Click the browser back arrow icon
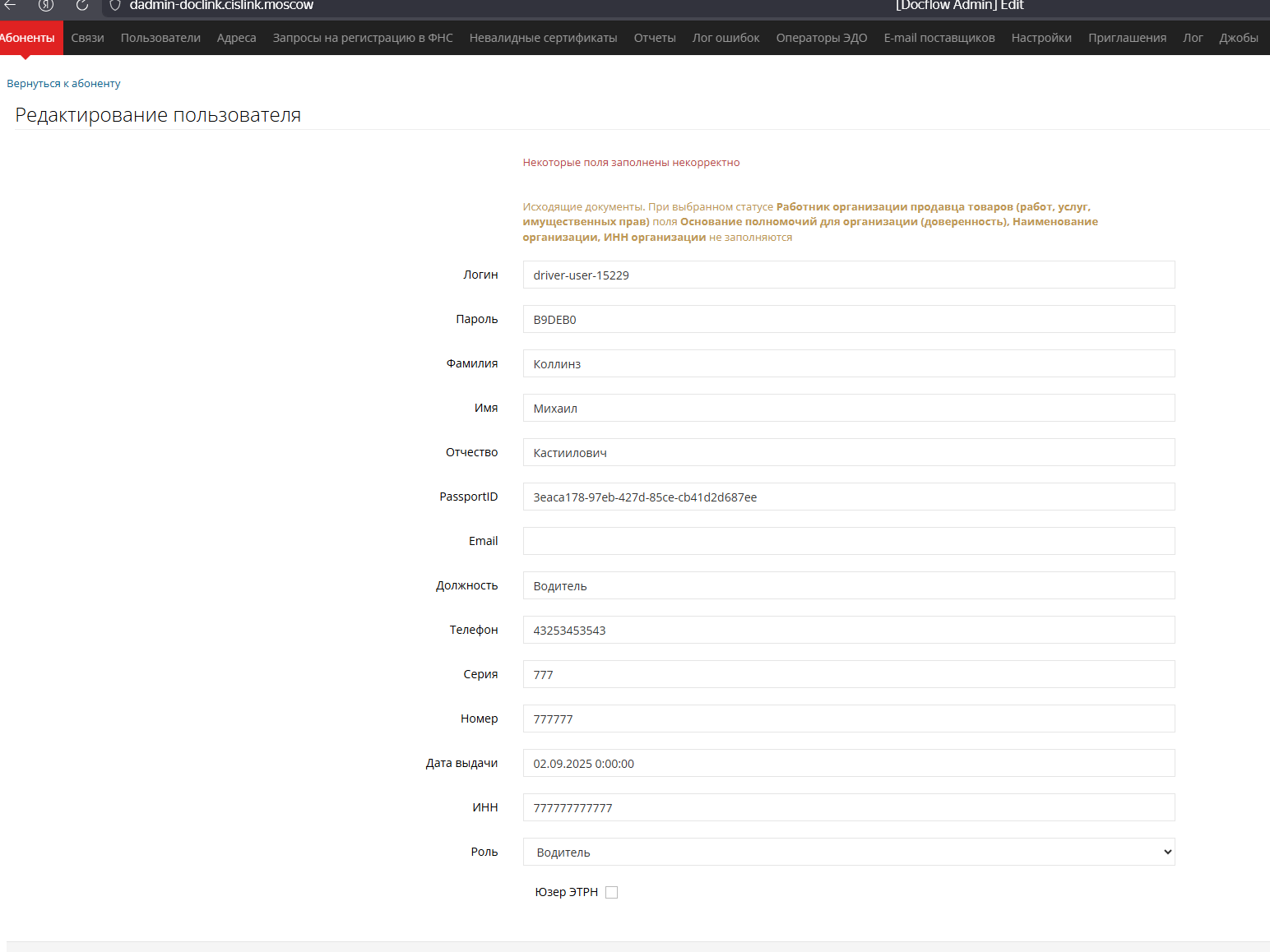This screenshot has width=1270, height=952. coord(11,5)
